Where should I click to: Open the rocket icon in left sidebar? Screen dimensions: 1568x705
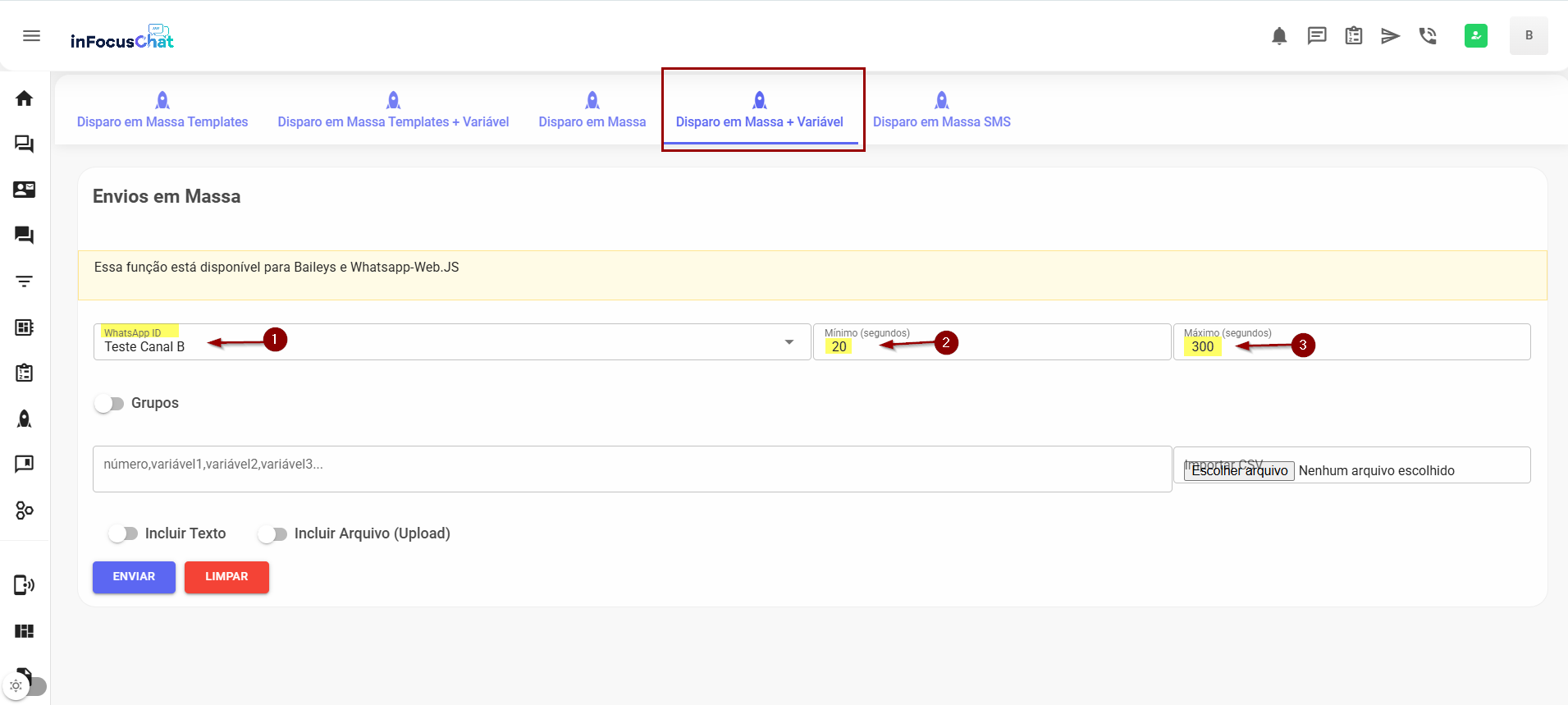point(24,419)
